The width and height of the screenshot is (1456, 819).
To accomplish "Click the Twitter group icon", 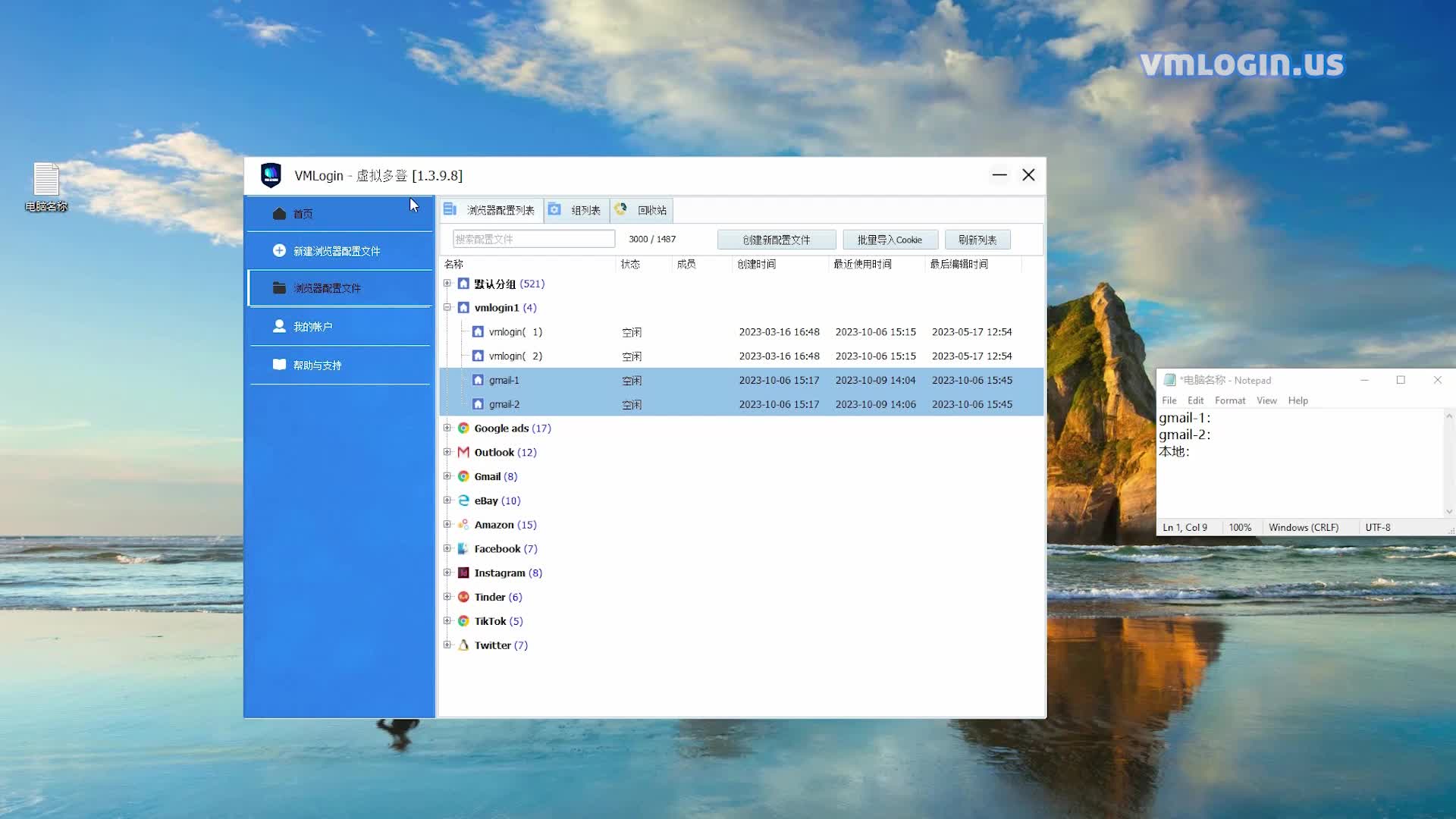I will click(x=463, y=645).
